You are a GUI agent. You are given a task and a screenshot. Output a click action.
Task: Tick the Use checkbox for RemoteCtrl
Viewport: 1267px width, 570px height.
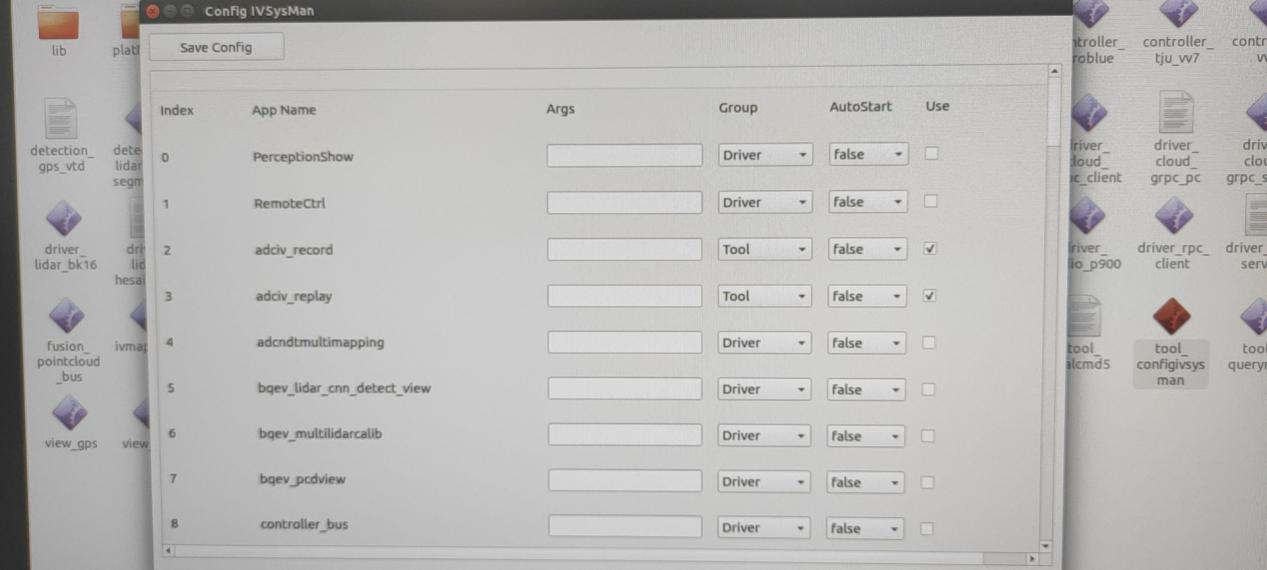pos(931,201)
